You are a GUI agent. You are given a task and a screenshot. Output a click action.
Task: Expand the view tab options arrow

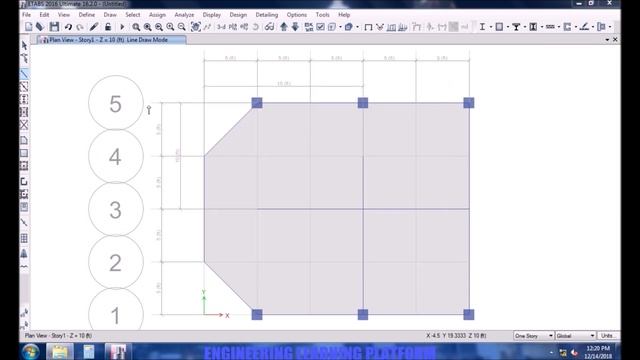pyautogui.click(x=607, y=40)
